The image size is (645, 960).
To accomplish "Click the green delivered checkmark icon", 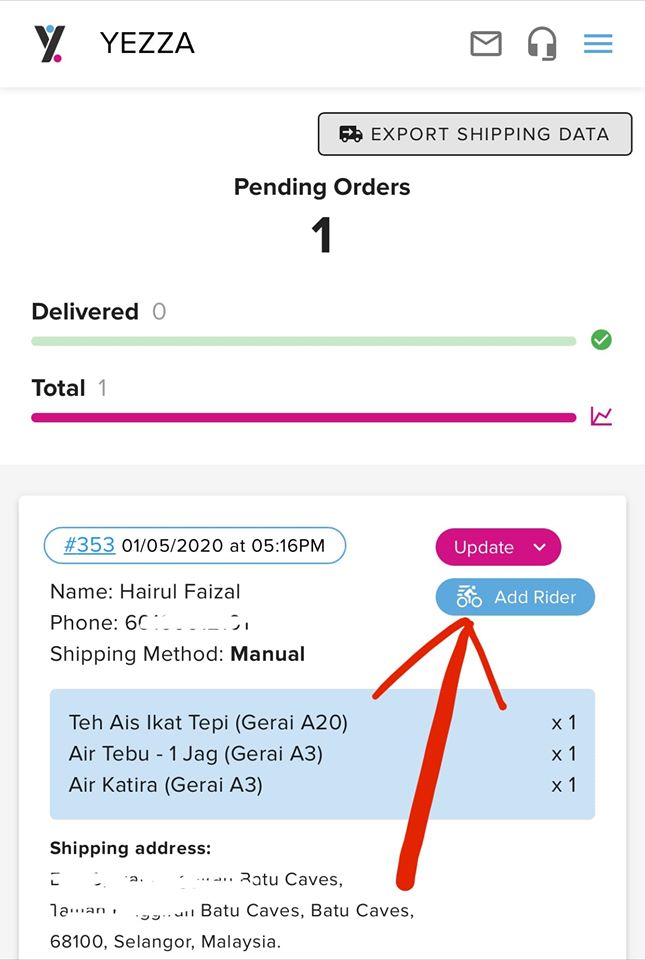I will pyautogui.click(x=601, y=340).
